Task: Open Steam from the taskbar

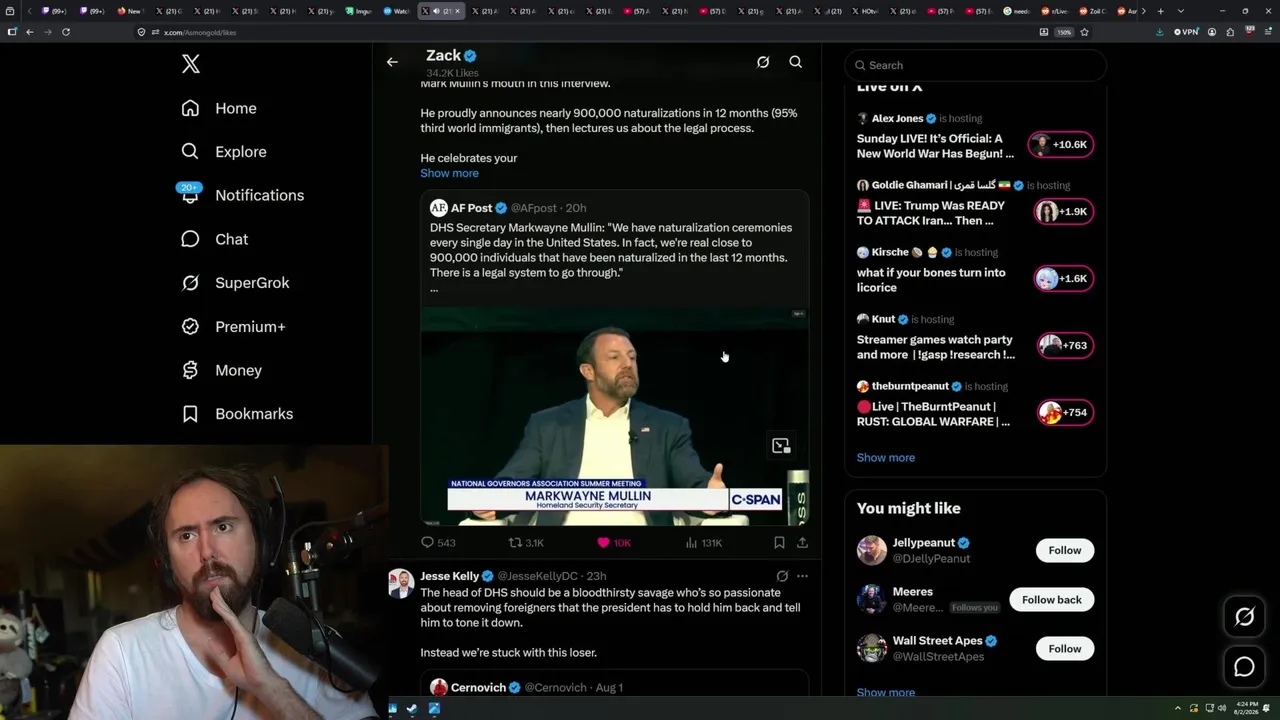Action: coord(412,709)
